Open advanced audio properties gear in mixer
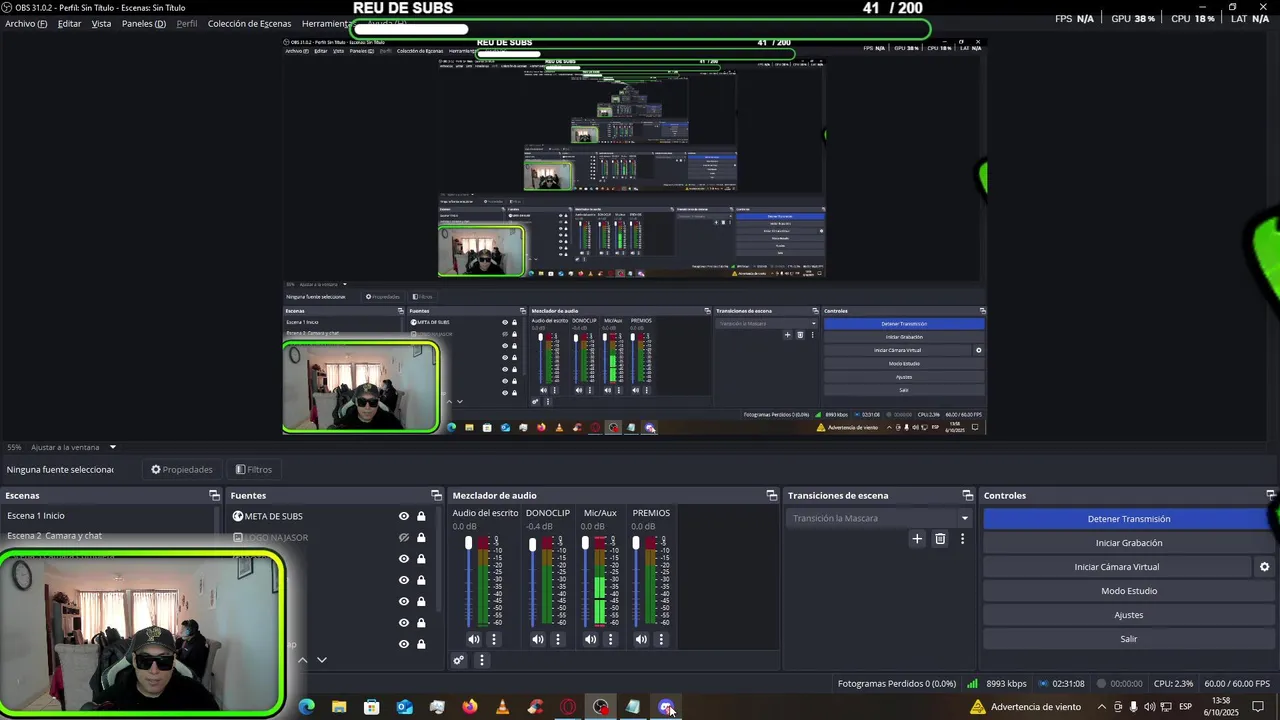1280x720 pixels. (x=459, y=660)
